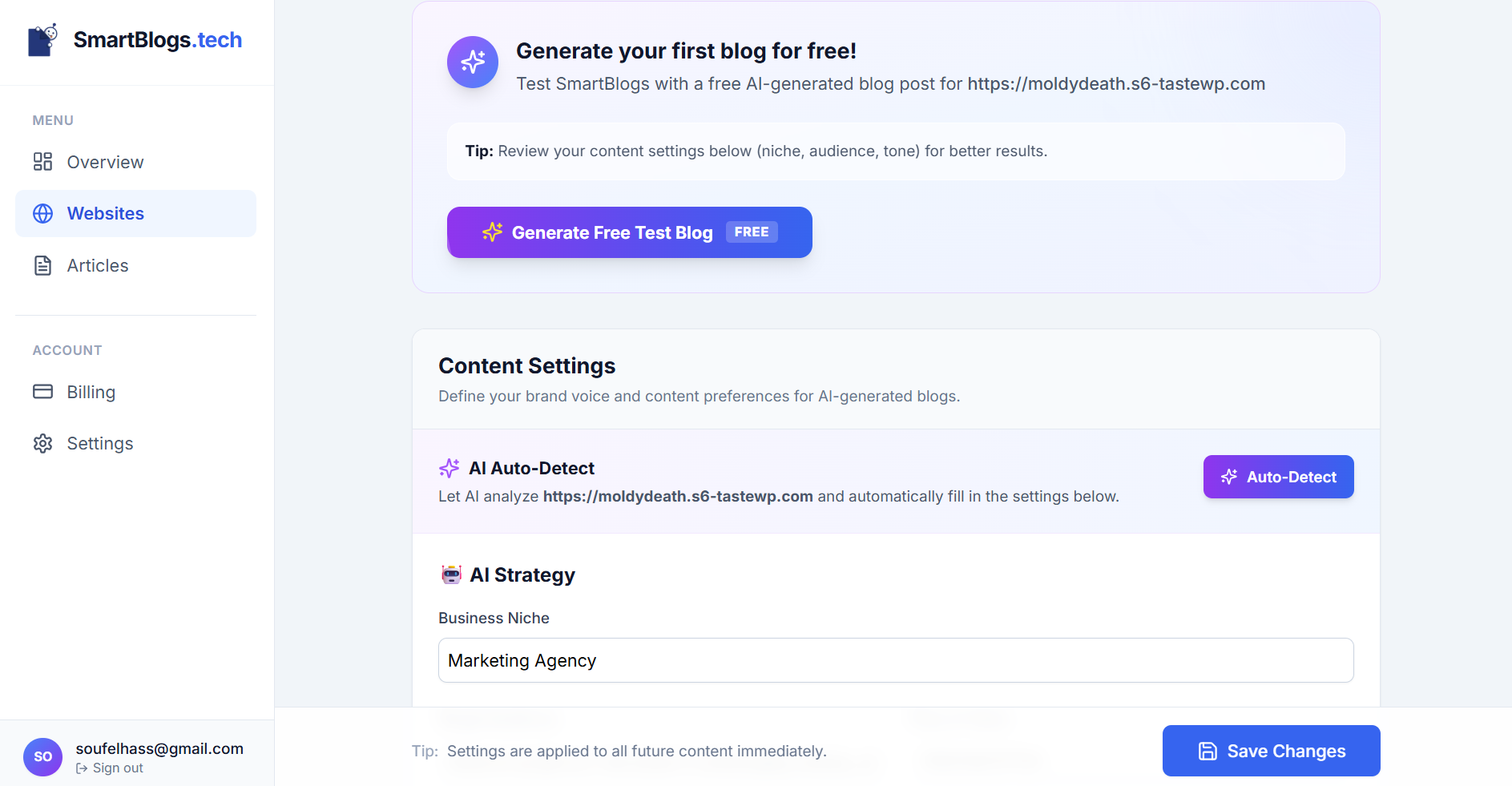The image size is (1512, 786).
Task: Click the Settings gear icon
Action: pos(42,443)
